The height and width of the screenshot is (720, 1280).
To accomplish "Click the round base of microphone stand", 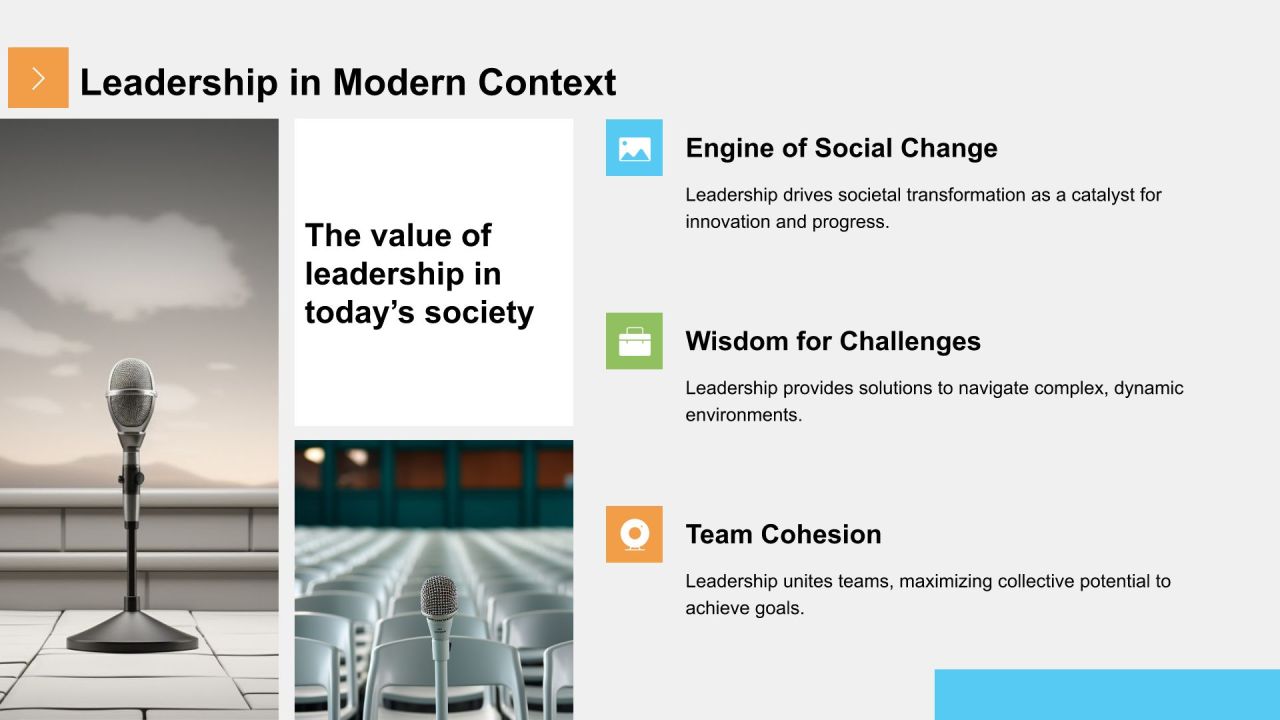I will 133,632.
